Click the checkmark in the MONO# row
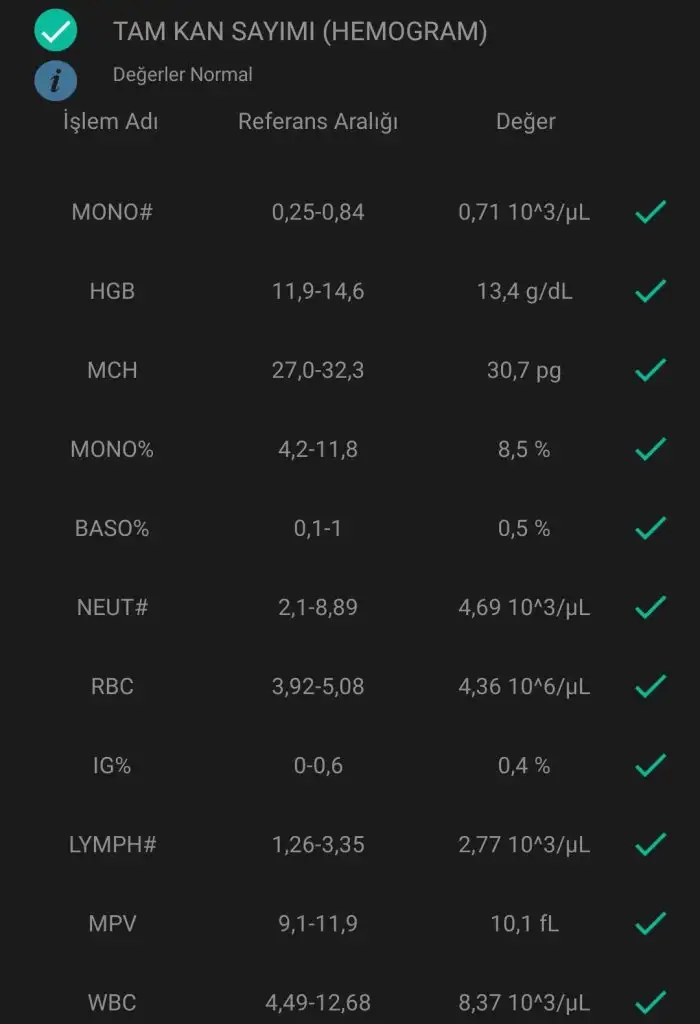 (651, 212)
